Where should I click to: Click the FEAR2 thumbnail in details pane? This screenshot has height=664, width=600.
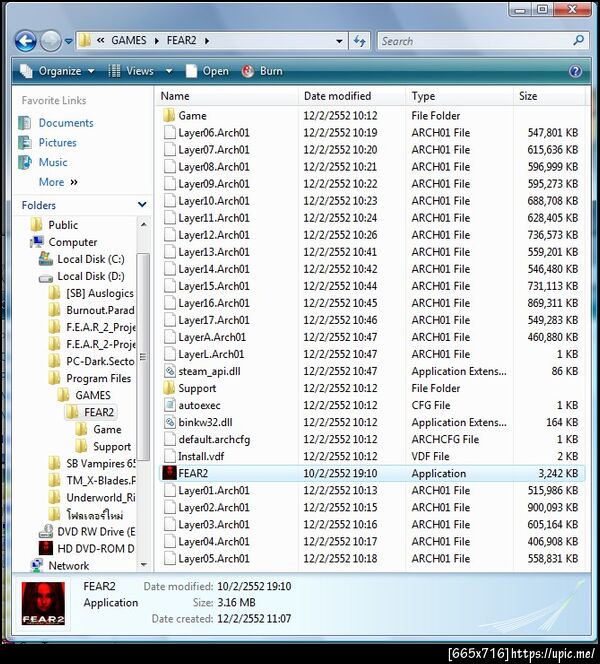43,603
